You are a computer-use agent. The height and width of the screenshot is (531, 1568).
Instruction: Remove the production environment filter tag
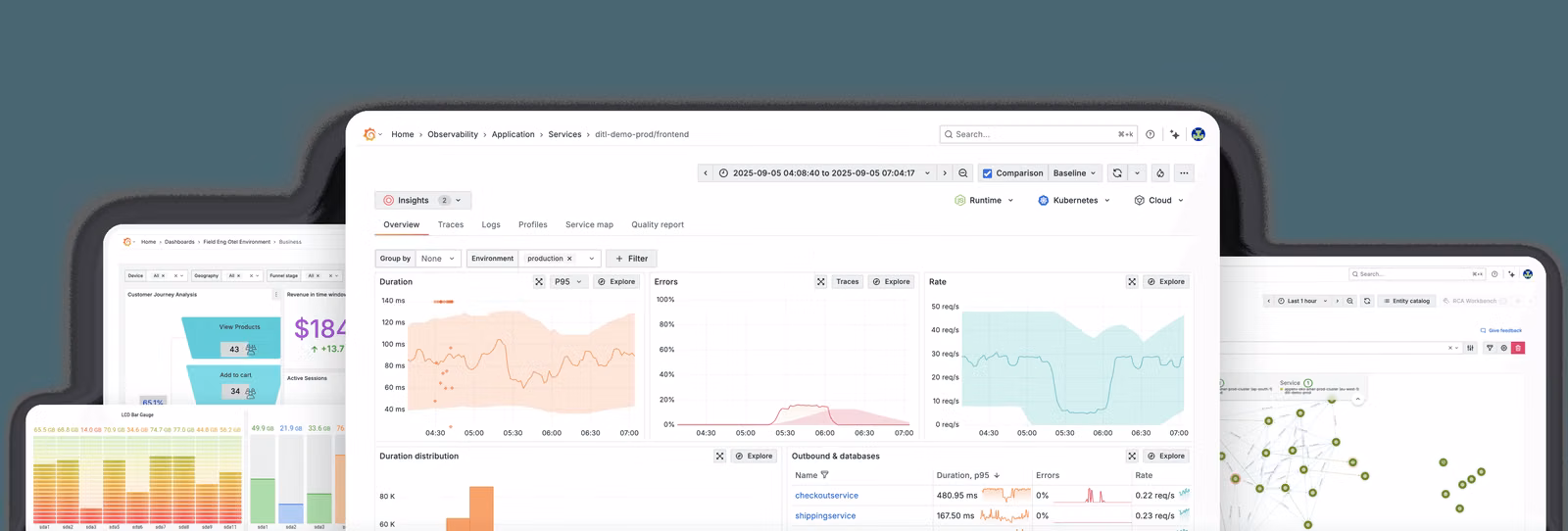point(569,259)
